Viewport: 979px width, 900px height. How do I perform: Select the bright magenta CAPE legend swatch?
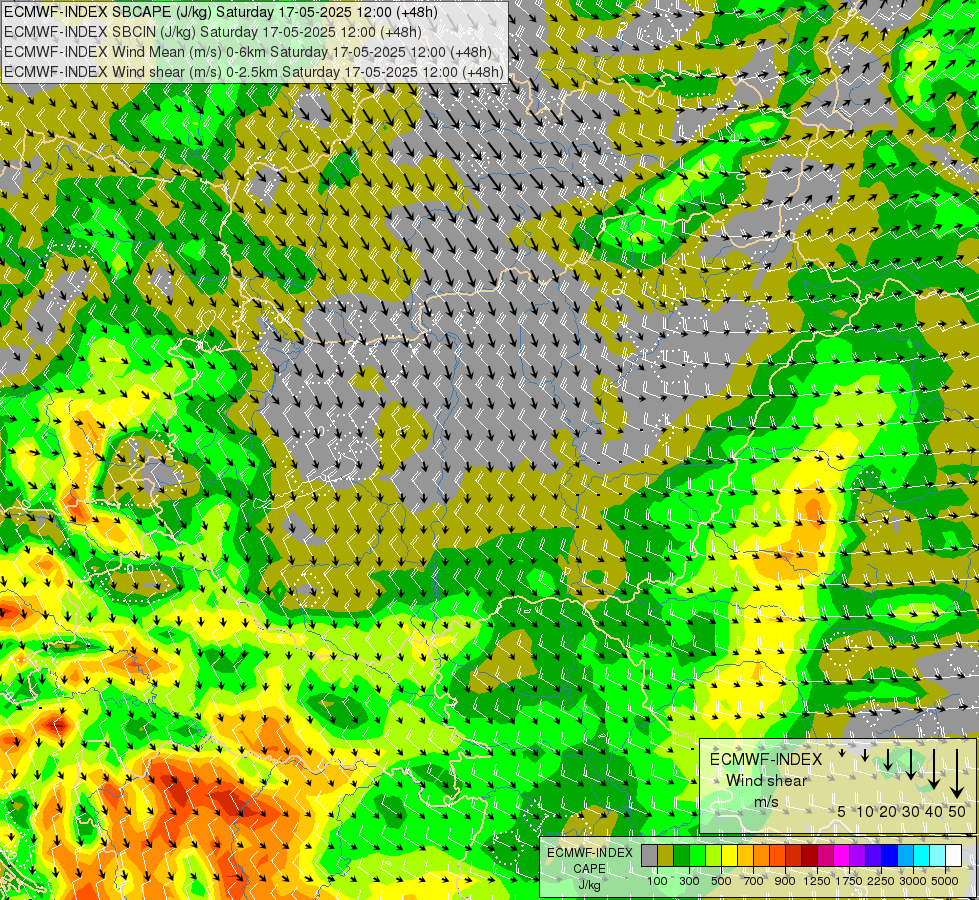click(x=842, y=855)
